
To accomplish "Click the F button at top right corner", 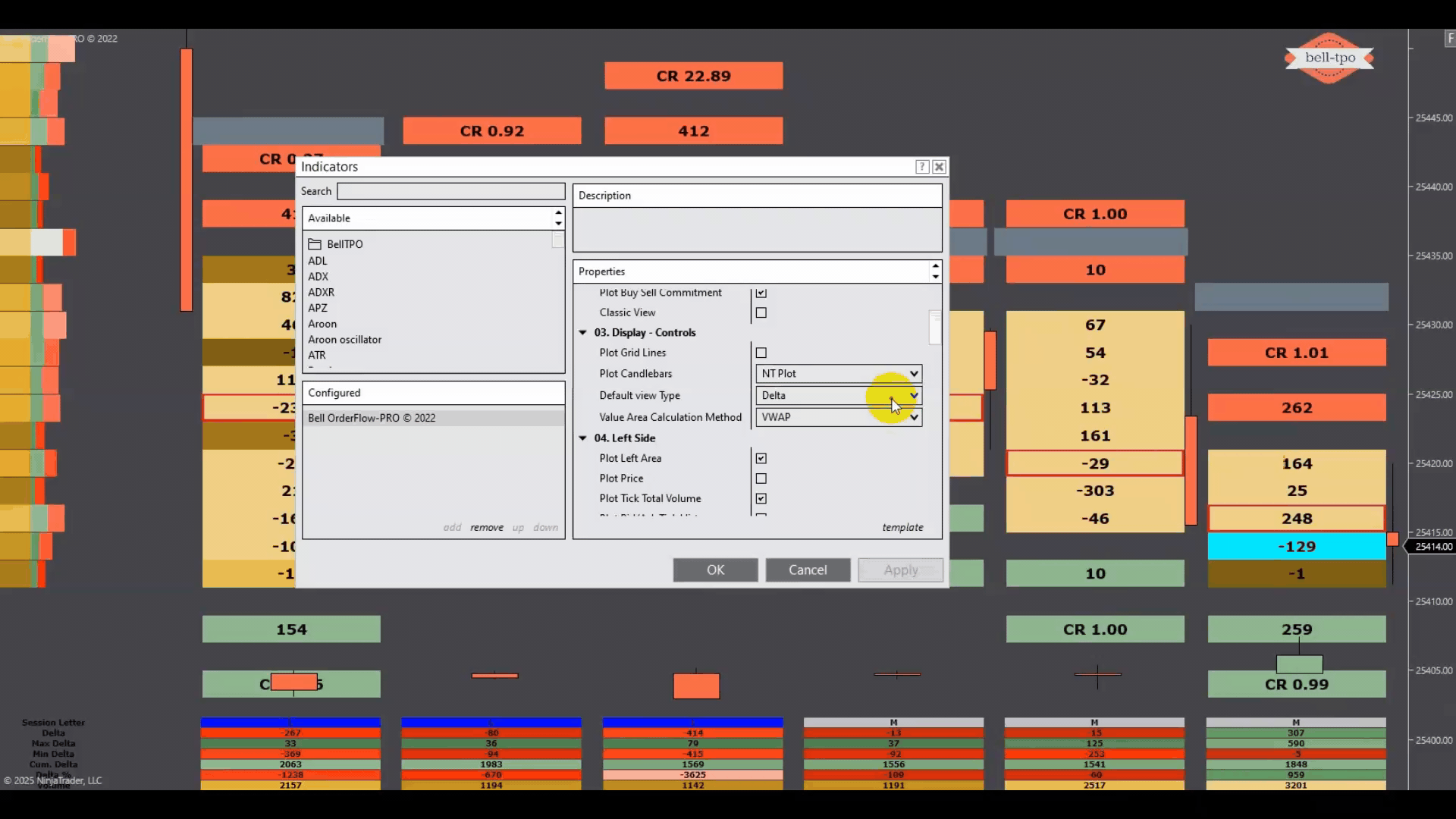I will coord(1450,38).
